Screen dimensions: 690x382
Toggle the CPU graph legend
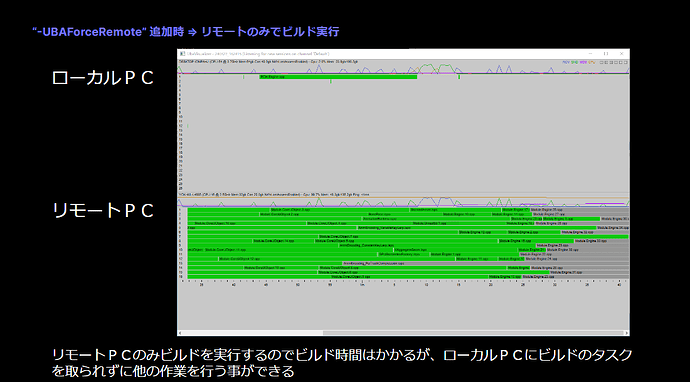tap(592, 62)
